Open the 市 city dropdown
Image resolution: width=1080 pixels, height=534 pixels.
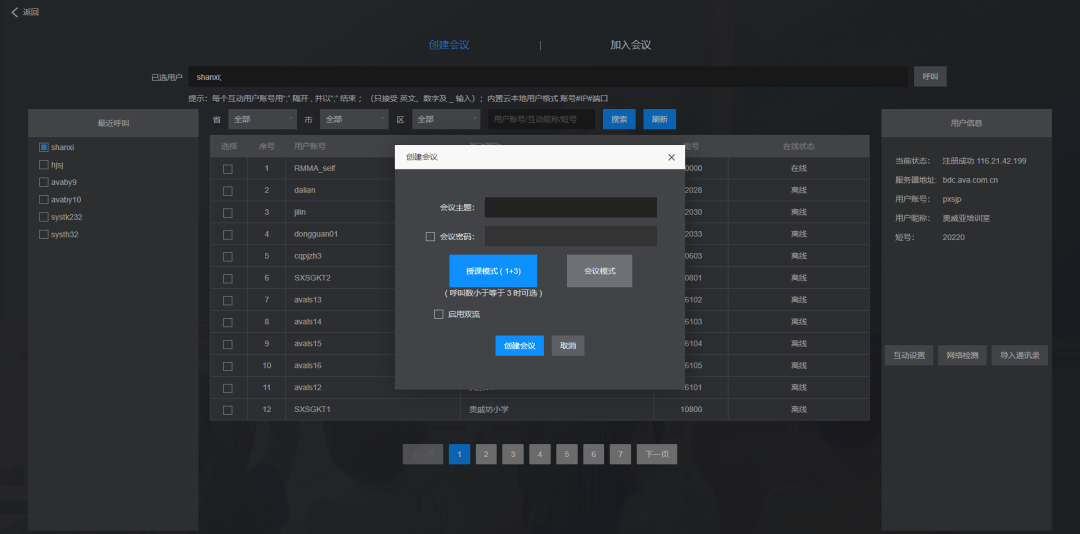(x=354, y=119)
